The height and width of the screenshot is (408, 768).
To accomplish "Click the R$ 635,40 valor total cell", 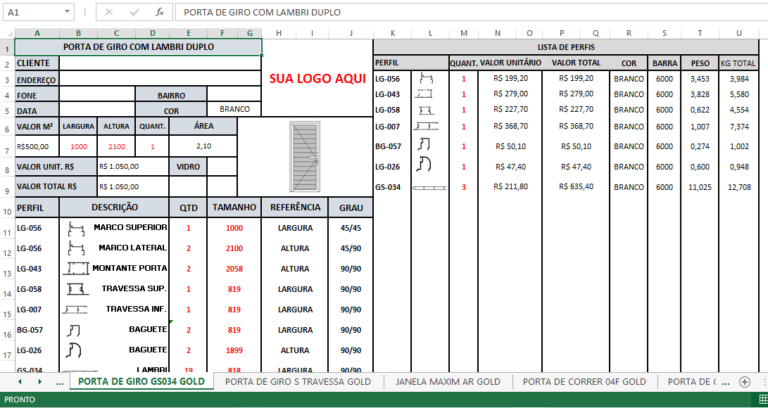I will click(x=576, y=187).
